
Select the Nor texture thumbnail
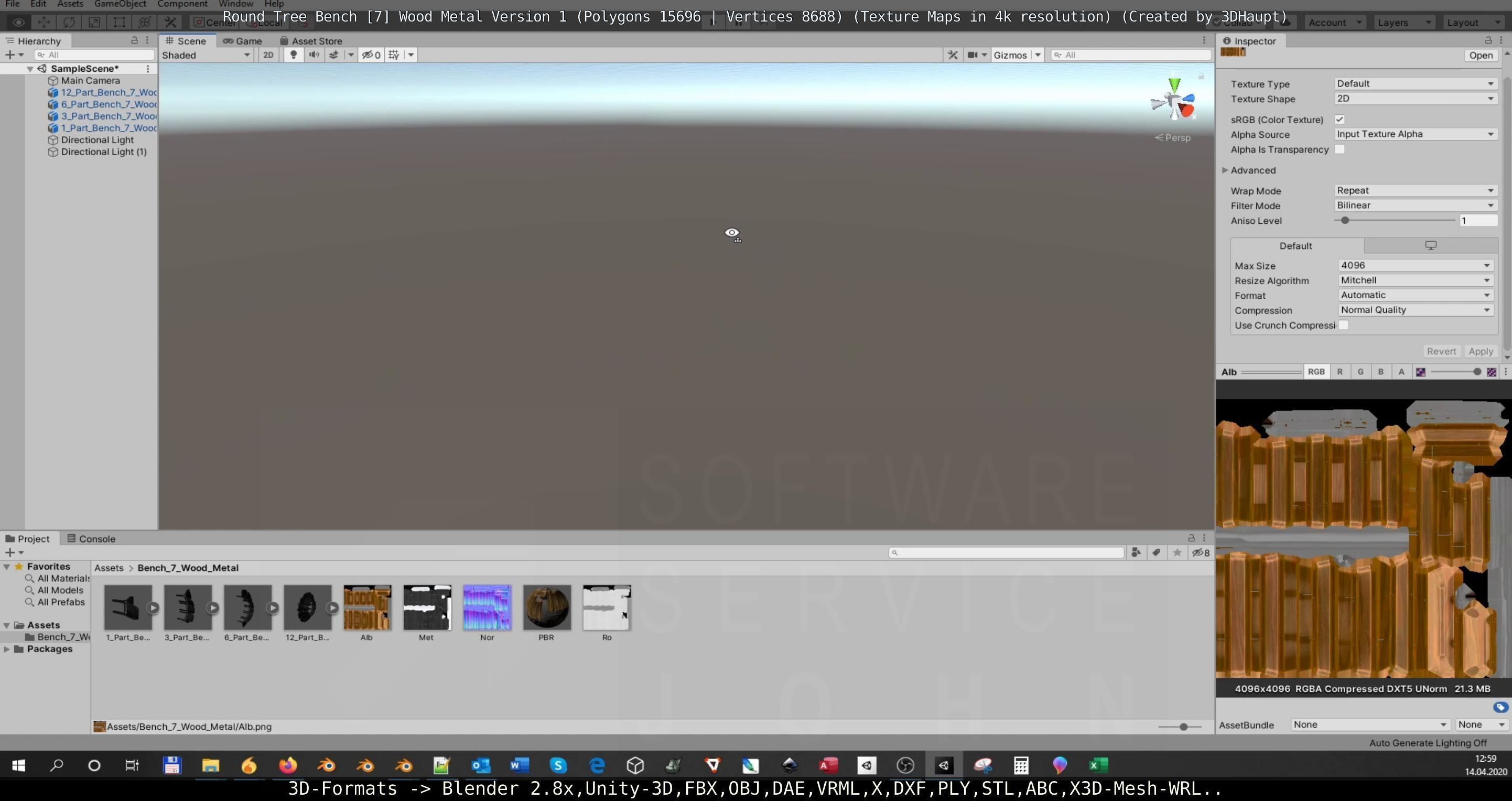(487, 608)
